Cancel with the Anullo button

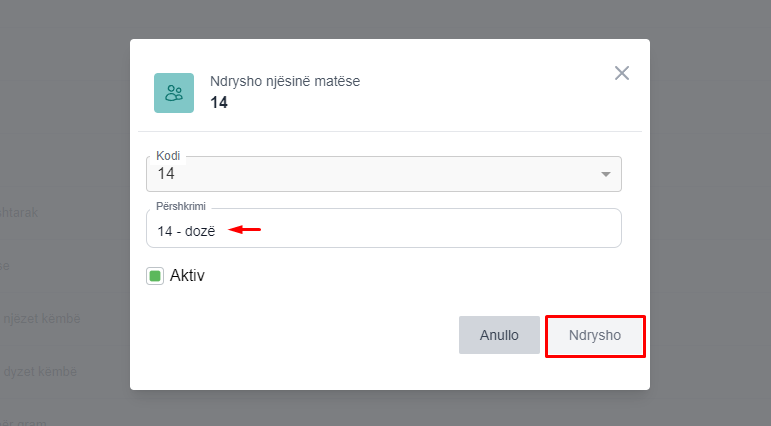[x=499, y=335]
